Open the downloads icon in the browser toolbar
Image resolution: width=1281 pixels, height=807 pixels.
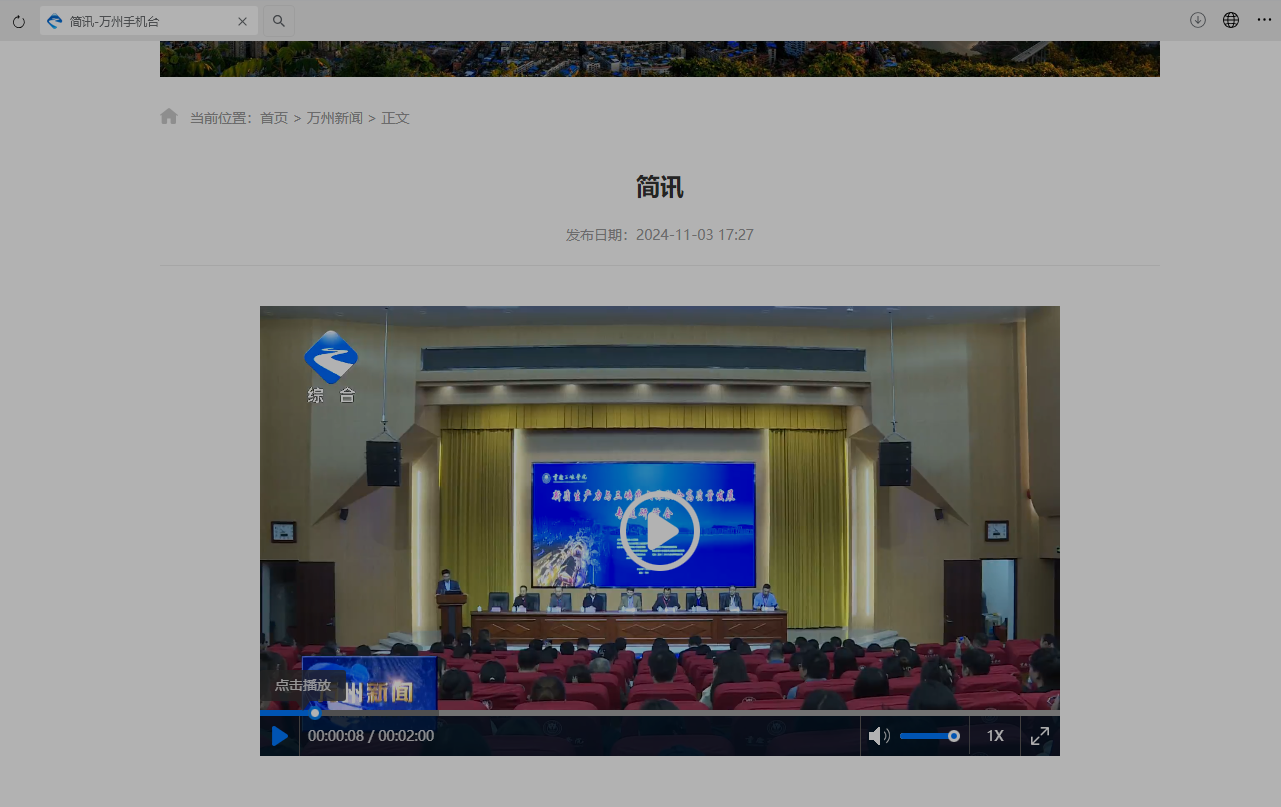tap(1197, 21)
